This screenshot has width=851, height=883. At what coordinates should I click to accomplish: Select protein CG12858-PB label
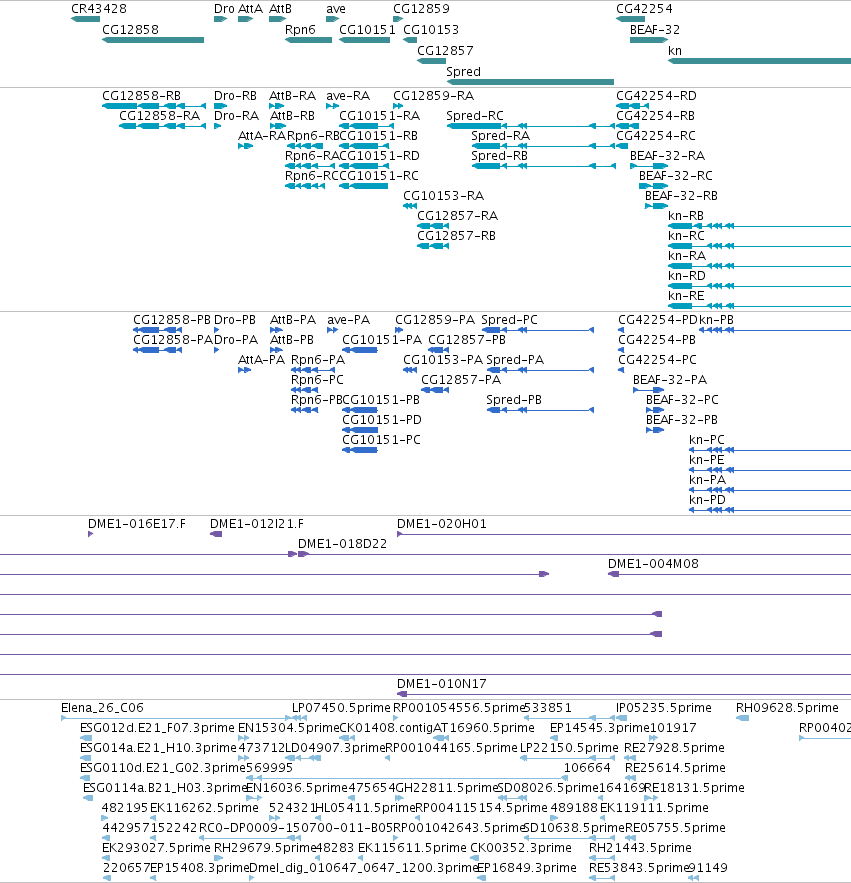172,320
